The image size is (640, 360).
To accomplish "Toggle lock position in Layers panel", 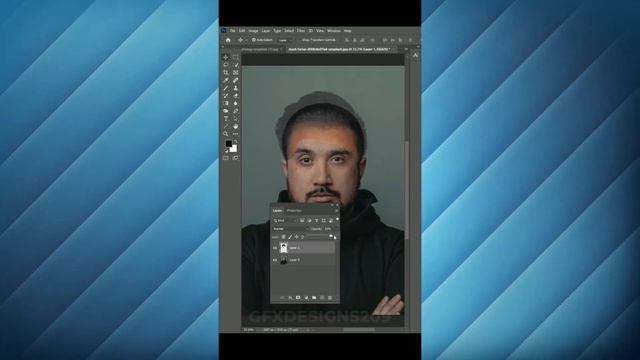I will (x=296, y=237).
